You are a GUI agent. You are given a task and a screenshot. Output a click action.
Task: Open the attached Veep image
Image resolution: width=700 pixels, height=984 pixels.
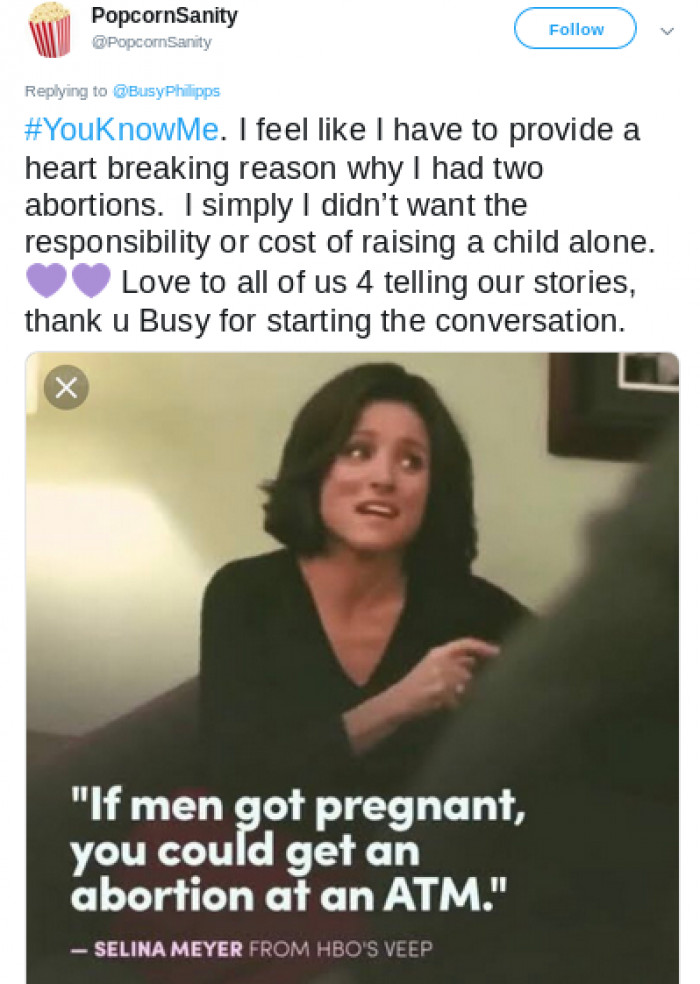click(x=352, y=668)
